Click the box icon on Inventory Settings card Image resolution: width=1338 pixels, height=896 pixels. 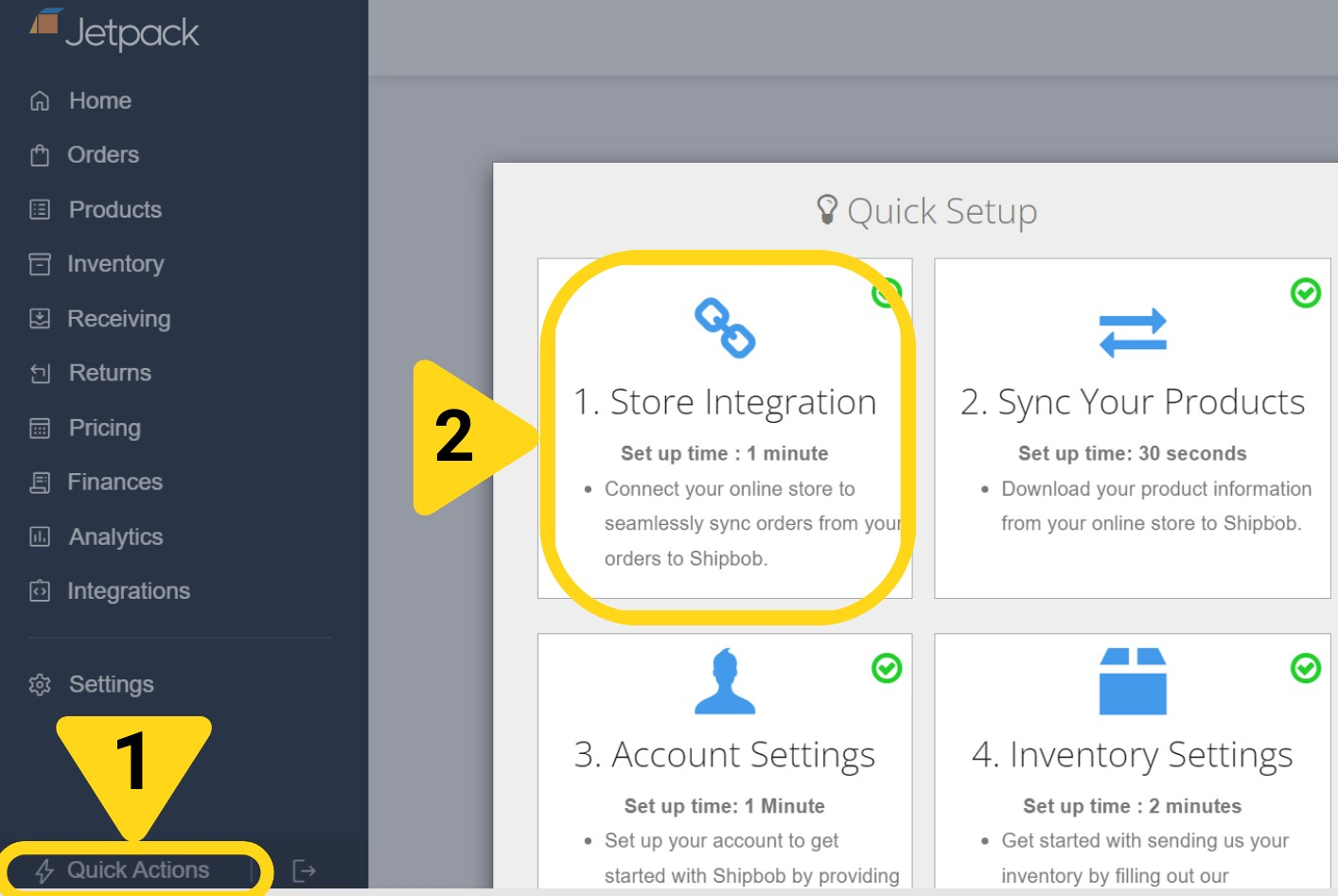tap(1133, 679)
